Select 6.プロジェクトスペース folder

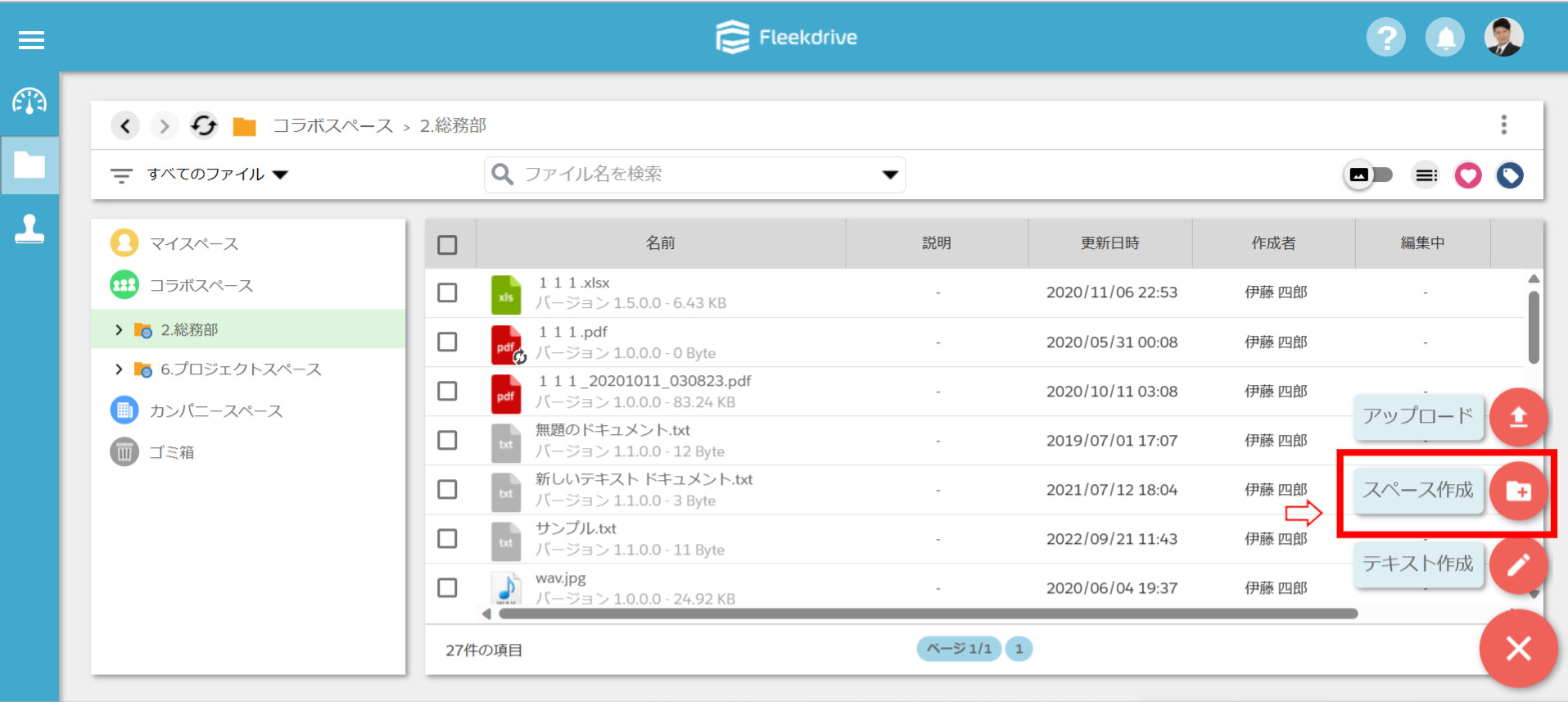pos(241,369)
